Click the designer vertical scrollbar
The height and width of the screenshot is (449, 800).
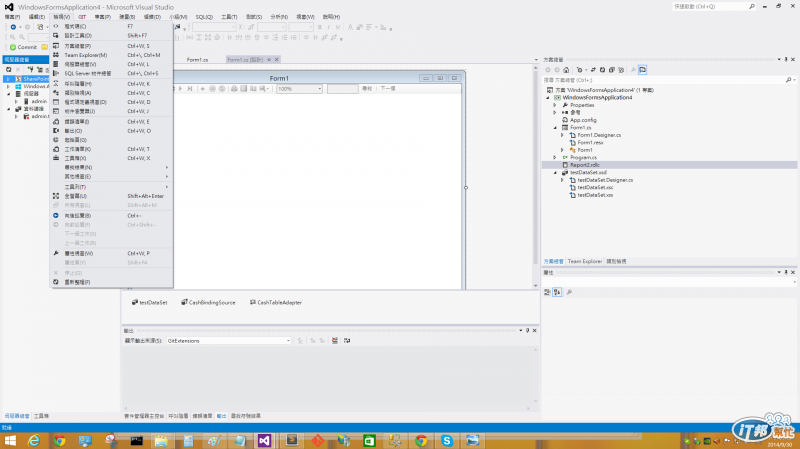click(x=535, y=176)
